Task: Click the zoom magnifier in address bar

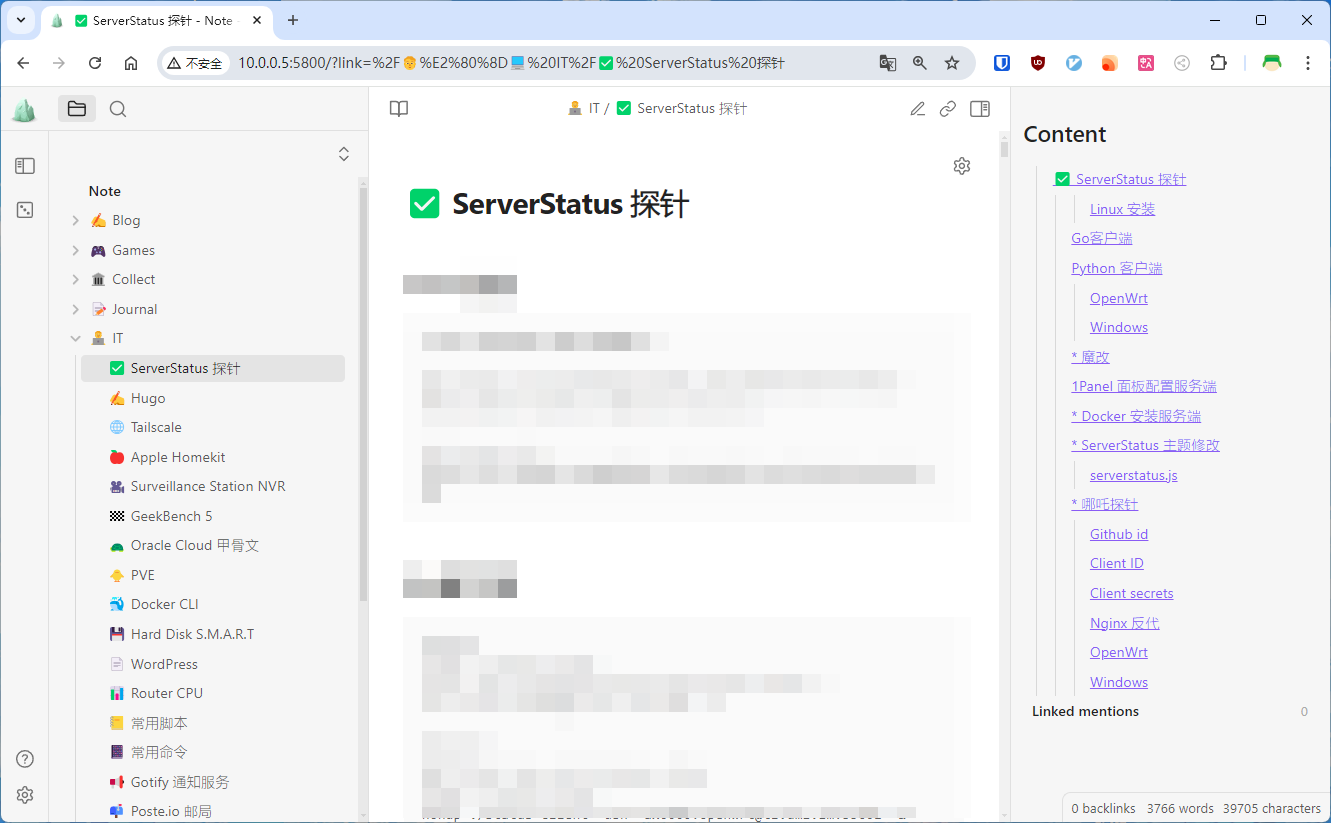Action: (x=920, y=63)
